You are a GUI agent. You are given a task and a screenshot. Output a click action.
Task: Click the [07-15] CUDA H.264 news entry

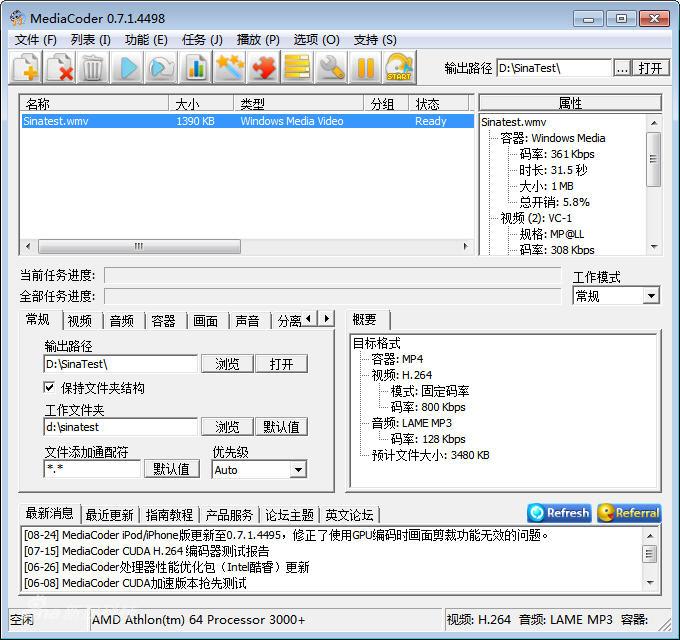pos(147,551)
